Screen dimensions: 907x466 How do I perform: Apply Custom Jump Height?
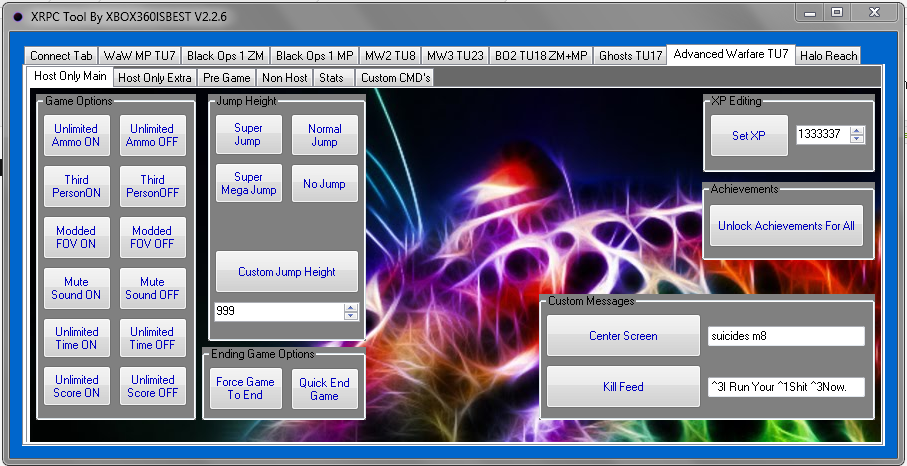click(x=287, y=272)
